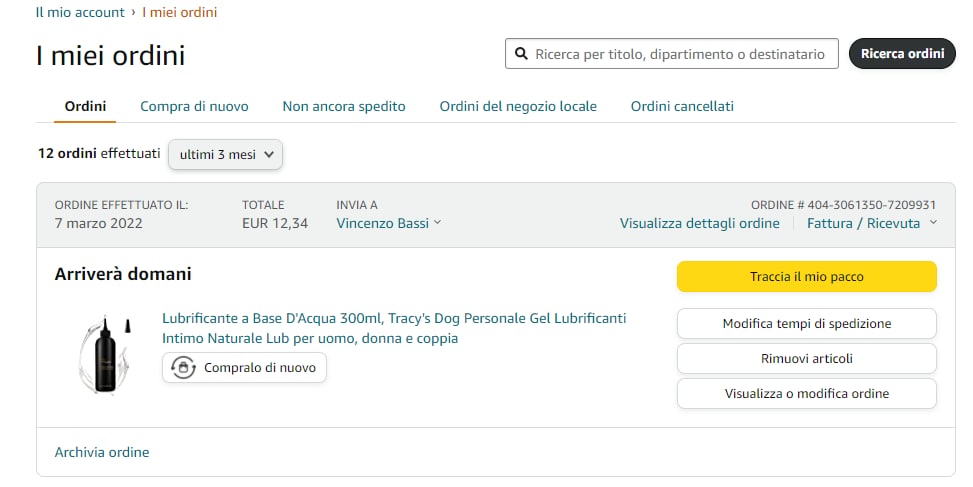The image size is (973, 487).
Task: Open the Fattura / Ricevuta dropdown
Action: [x=871, y=223]
